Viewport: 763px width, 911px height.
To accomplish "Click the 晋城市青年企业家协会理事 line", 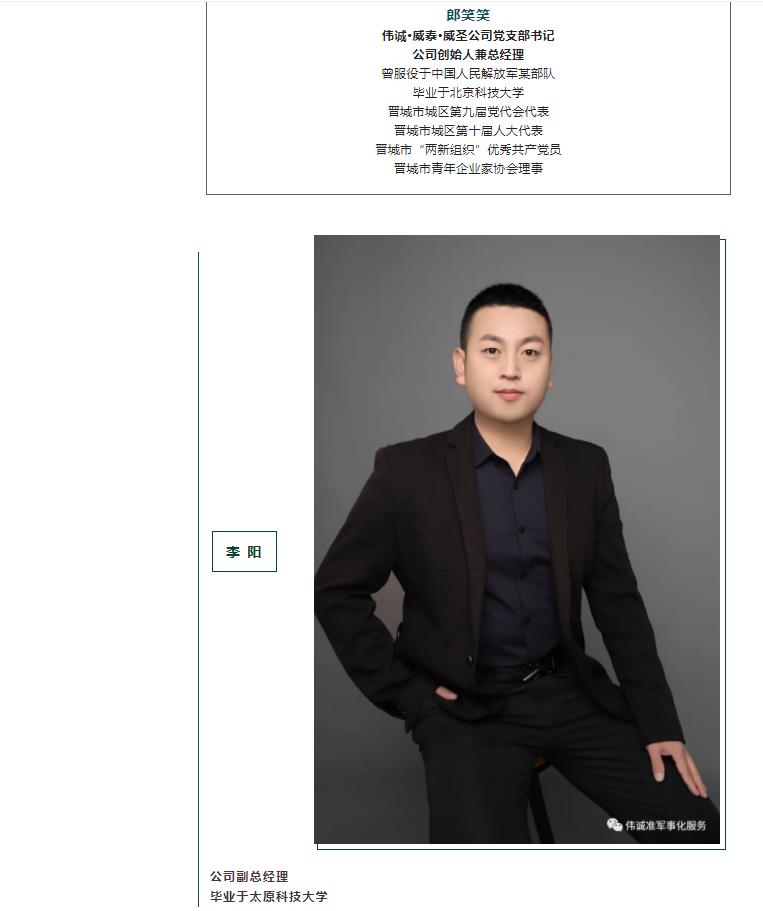I will [468, 168].
